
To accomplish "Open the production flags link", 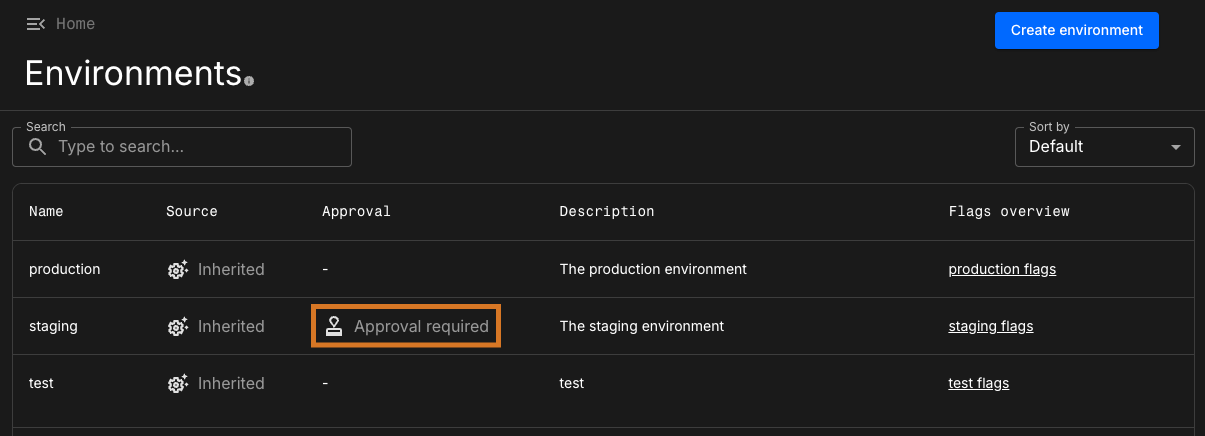I will click(x=1002, y=269).
